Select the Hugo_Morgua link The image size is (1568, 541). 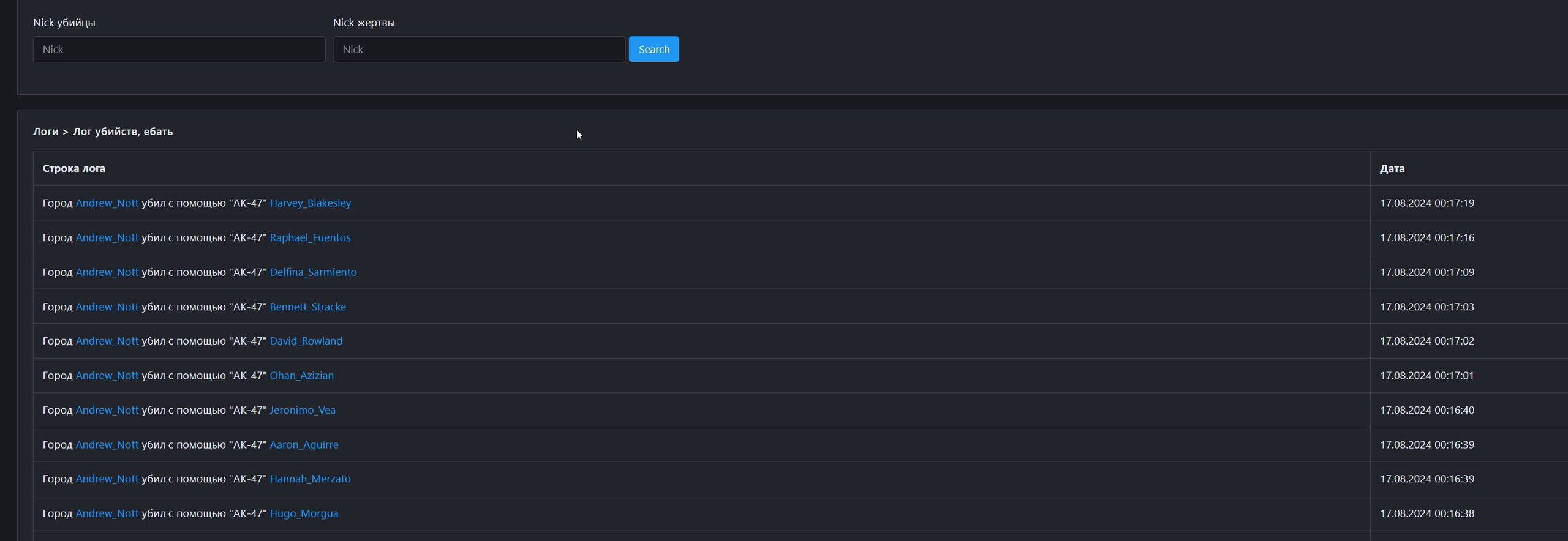click(x=304, y=513)
